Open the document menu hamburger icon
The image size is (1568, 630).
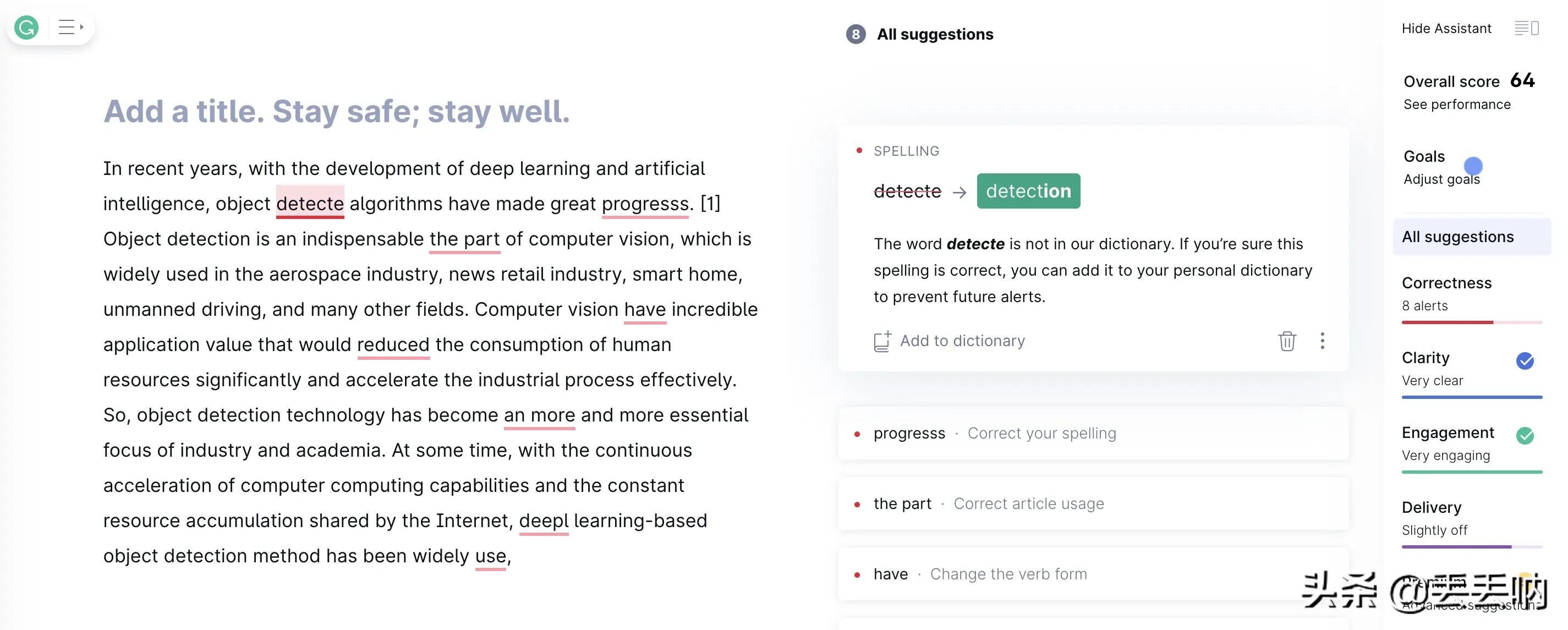point(70,27)
